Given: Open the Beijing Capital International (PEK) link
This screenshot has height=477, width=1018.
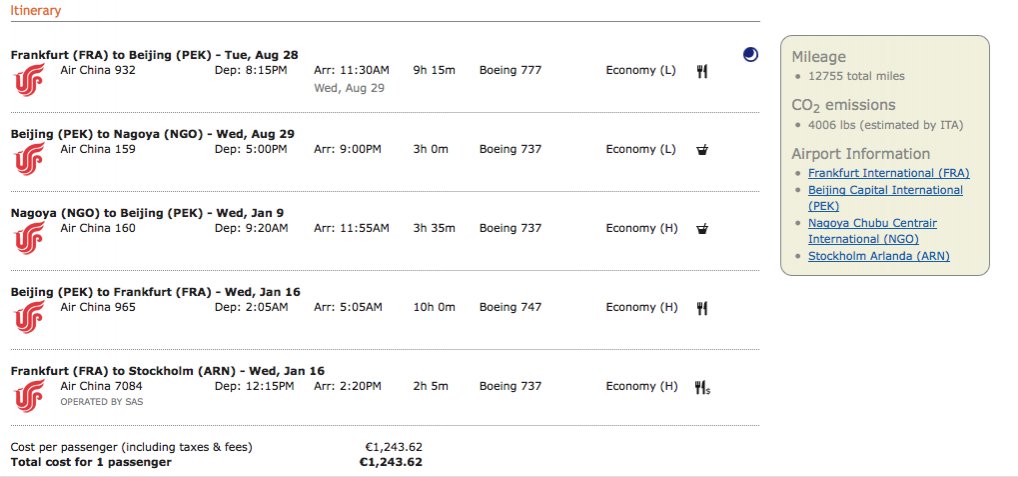Looking at the screenshot, I should click(885, 190).
